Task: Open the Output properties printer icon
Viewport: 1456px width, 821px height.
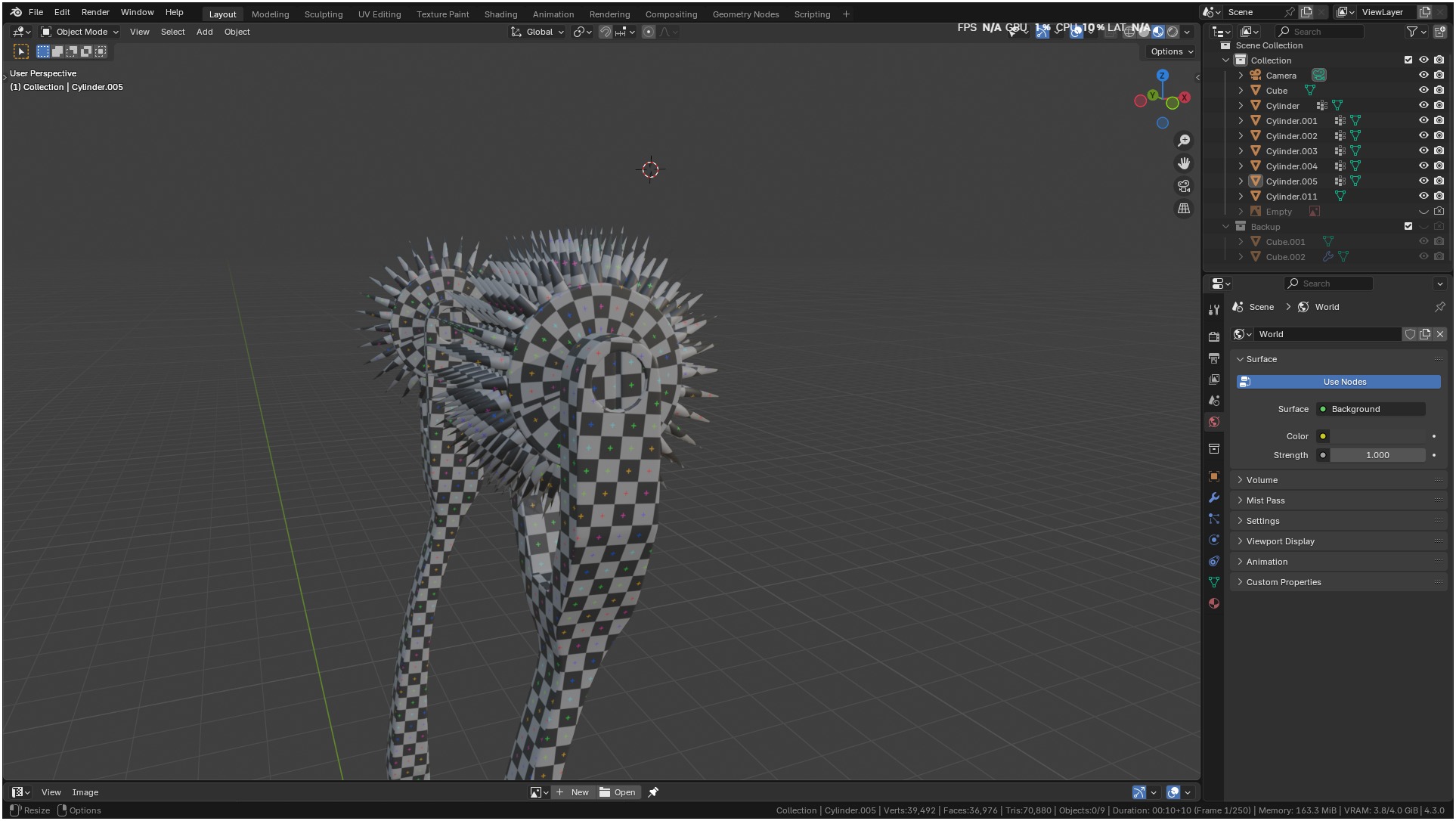Action: (x=1214, y=358)
